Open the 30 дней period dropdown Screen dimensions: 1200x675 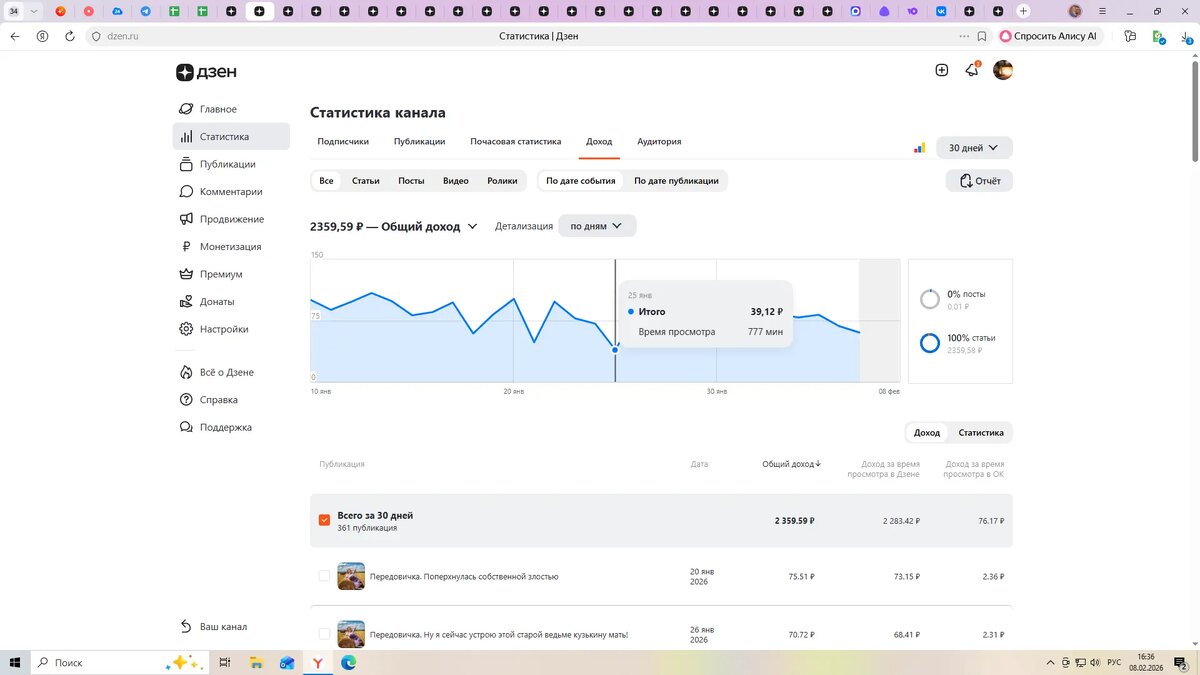[974, 148]
